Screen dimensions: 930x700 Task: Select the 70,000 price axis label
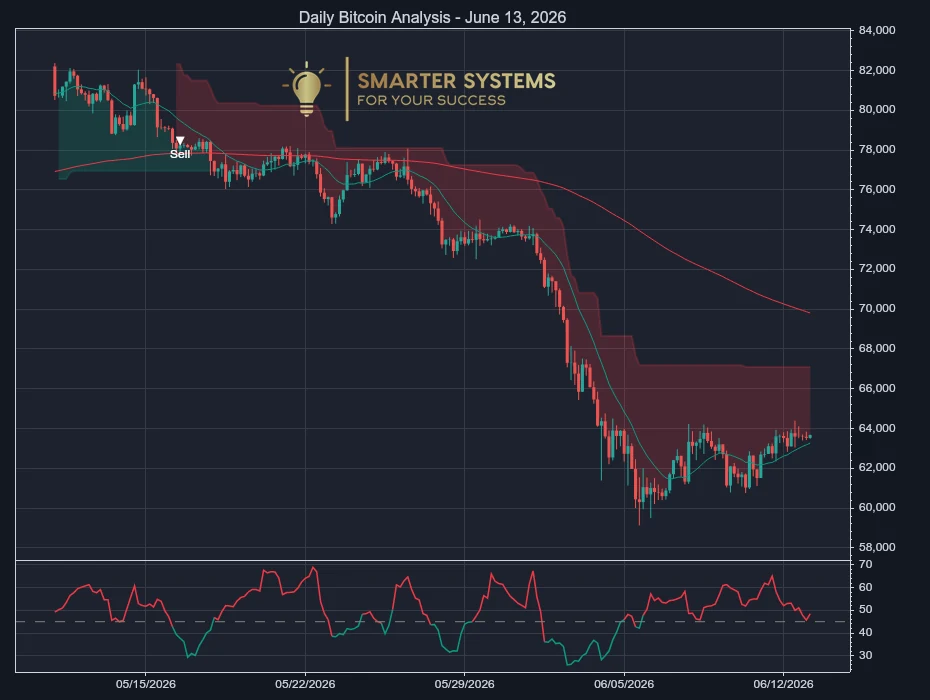(x=877, y=308)
